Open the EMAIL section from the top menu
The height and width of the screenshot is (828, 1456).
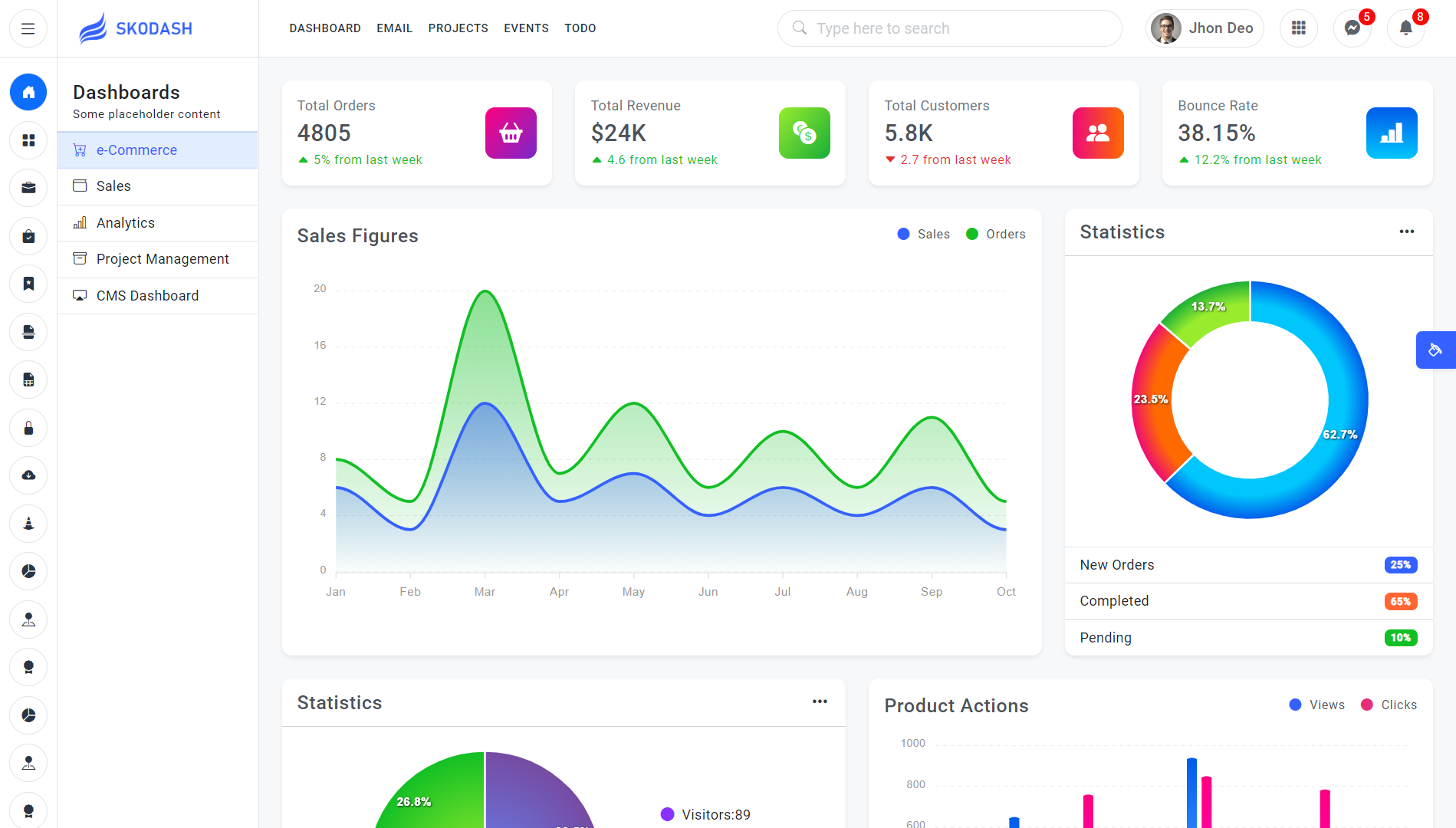pos(394,28)
